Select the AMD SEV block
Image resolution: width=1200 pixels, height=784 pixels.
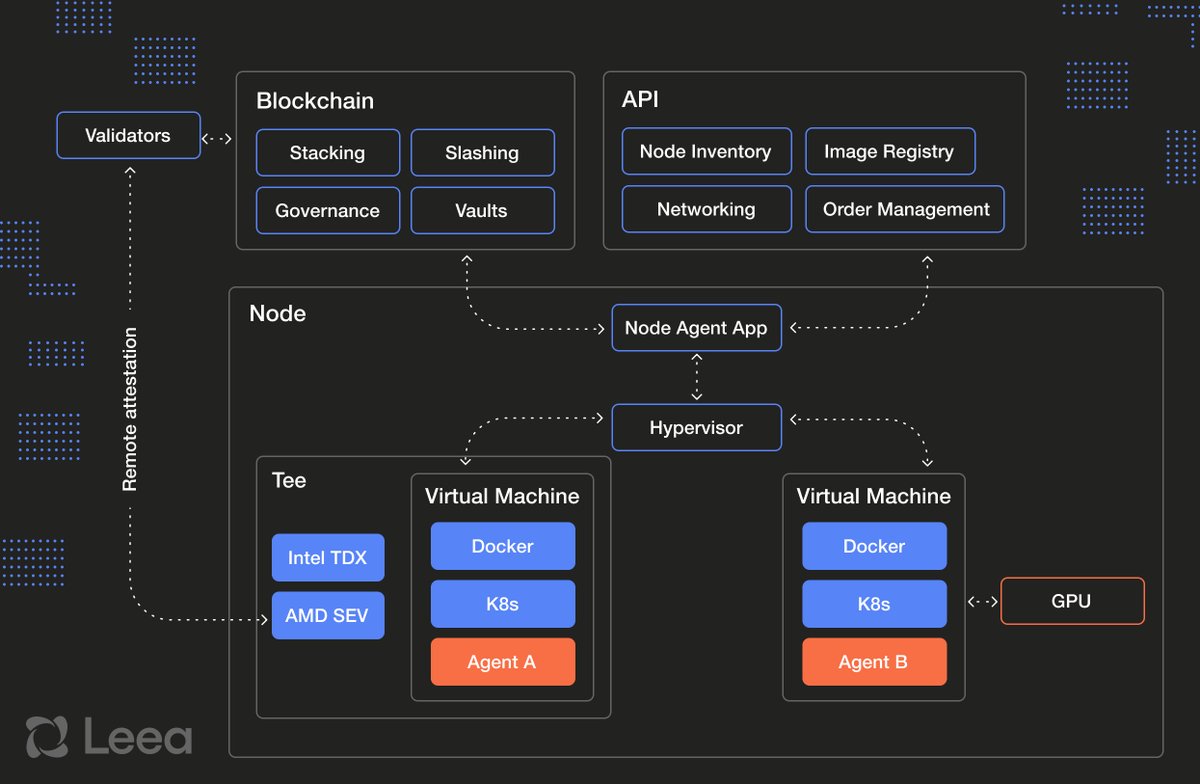(x=328, y=616)
